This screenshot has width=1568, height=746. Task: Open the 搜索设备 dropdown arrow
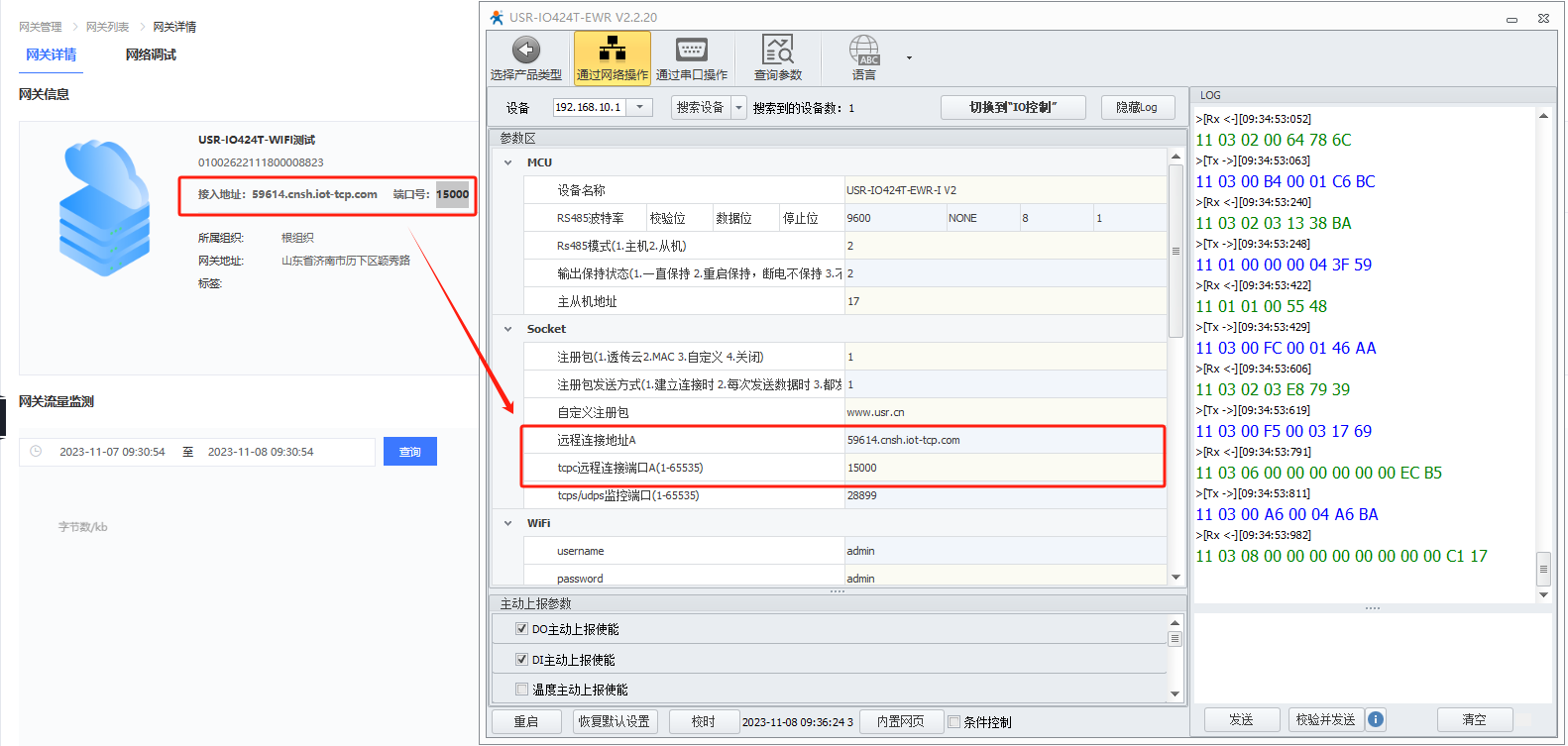(x=738, y=107)
